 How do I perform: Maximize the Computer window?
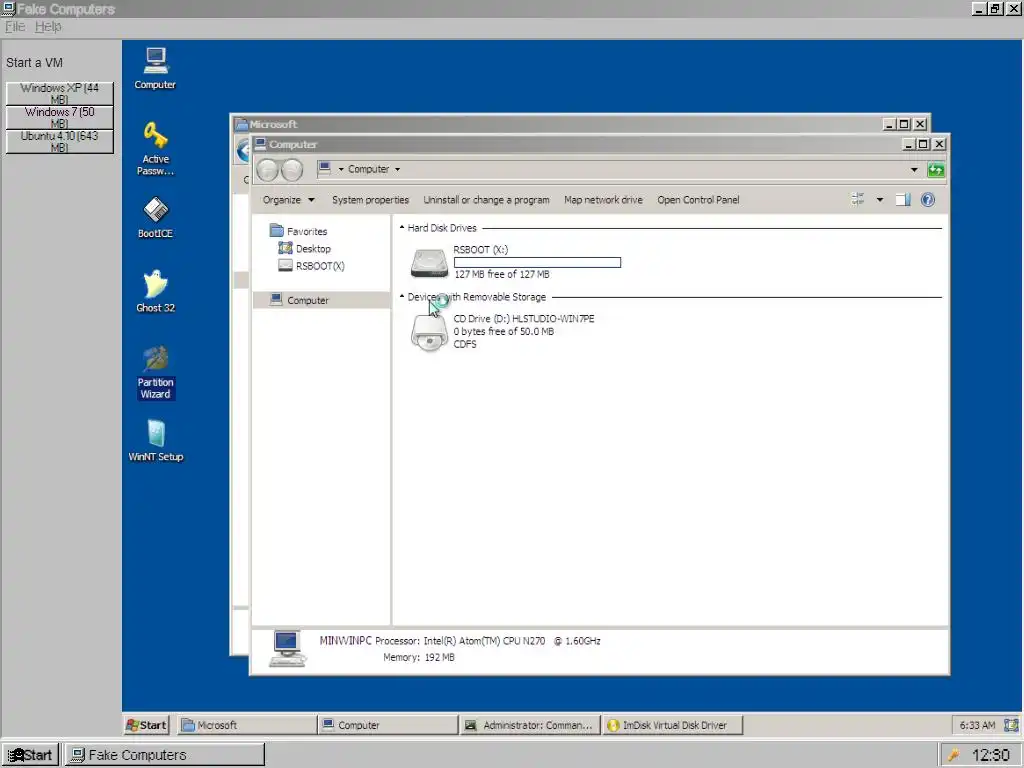coord(923,144)
